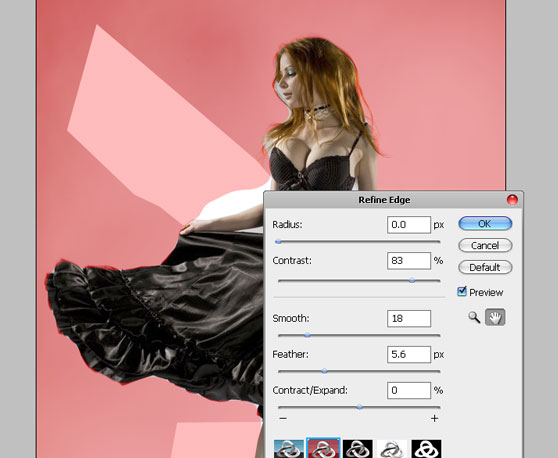The image size is (558, 458).
Task: Choose the On Black preview thumbnail
Action: point(358,449)
